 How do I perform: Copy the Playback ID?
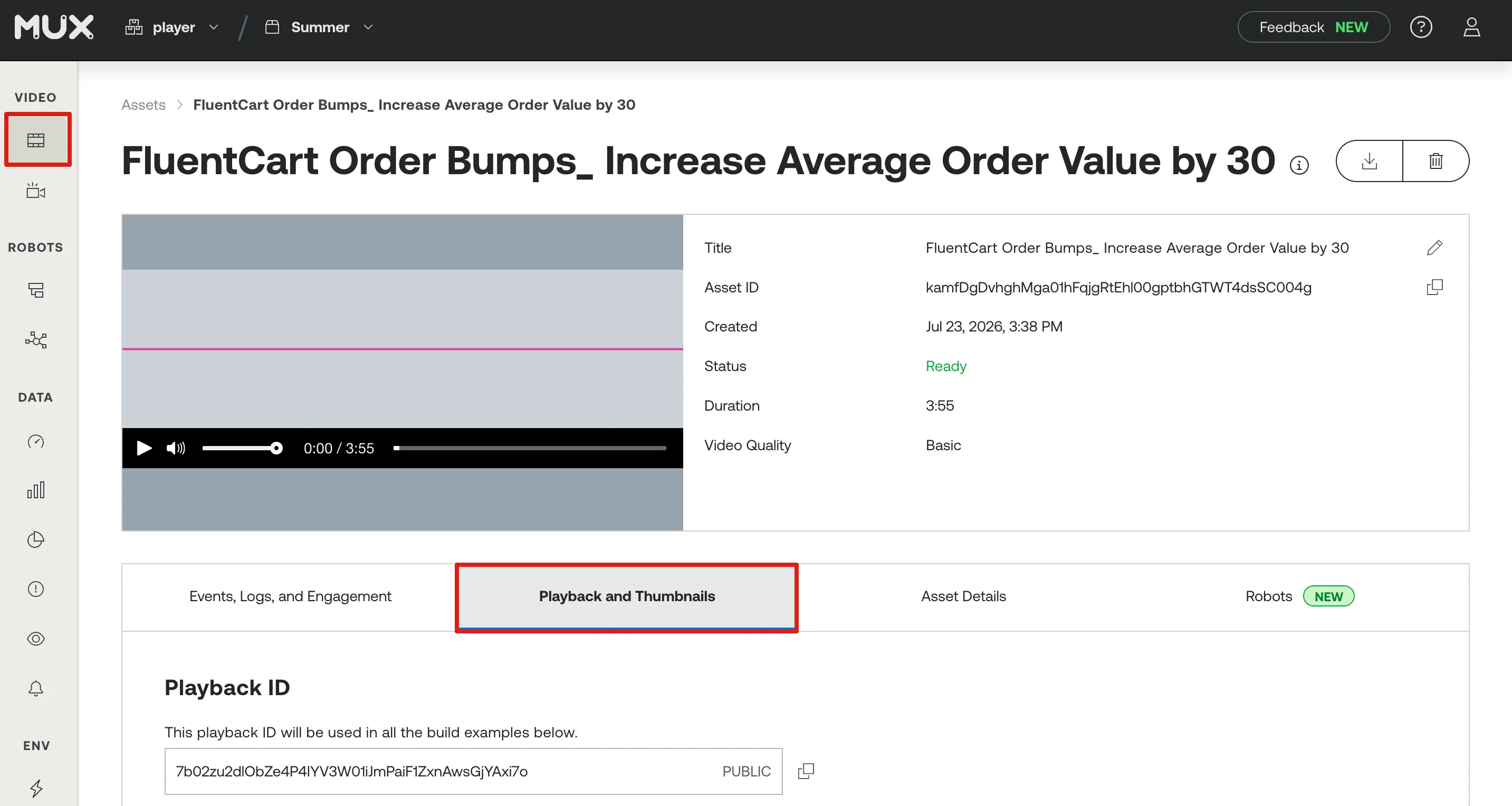click(x=806, y=771)
